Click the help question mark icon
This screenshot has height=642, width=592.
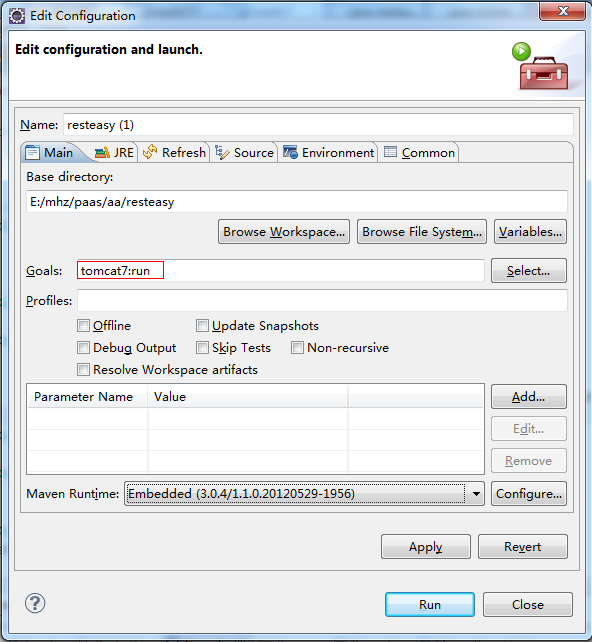35,604
